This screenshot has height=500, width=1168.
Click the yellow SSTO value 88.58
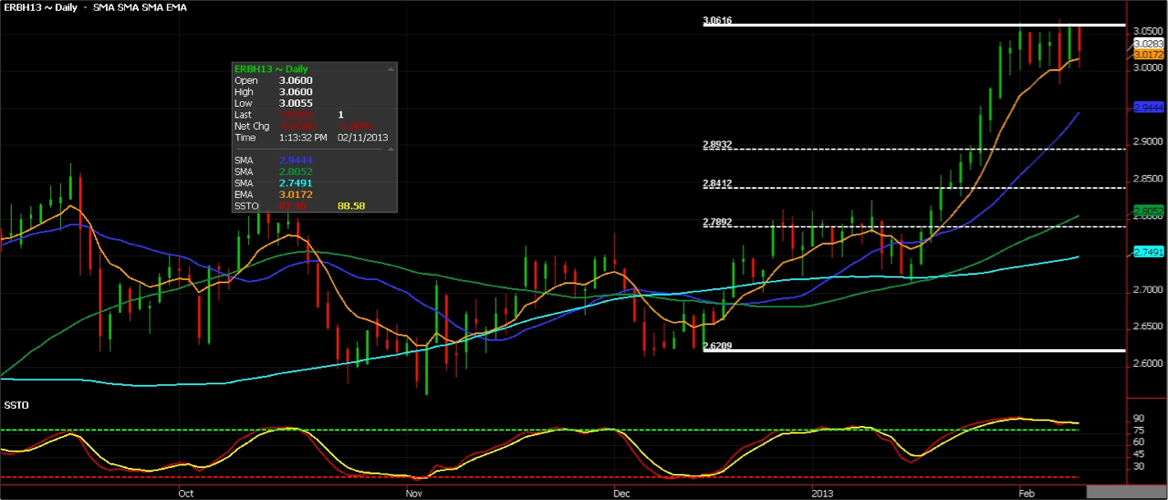click(x=351, y=205)
